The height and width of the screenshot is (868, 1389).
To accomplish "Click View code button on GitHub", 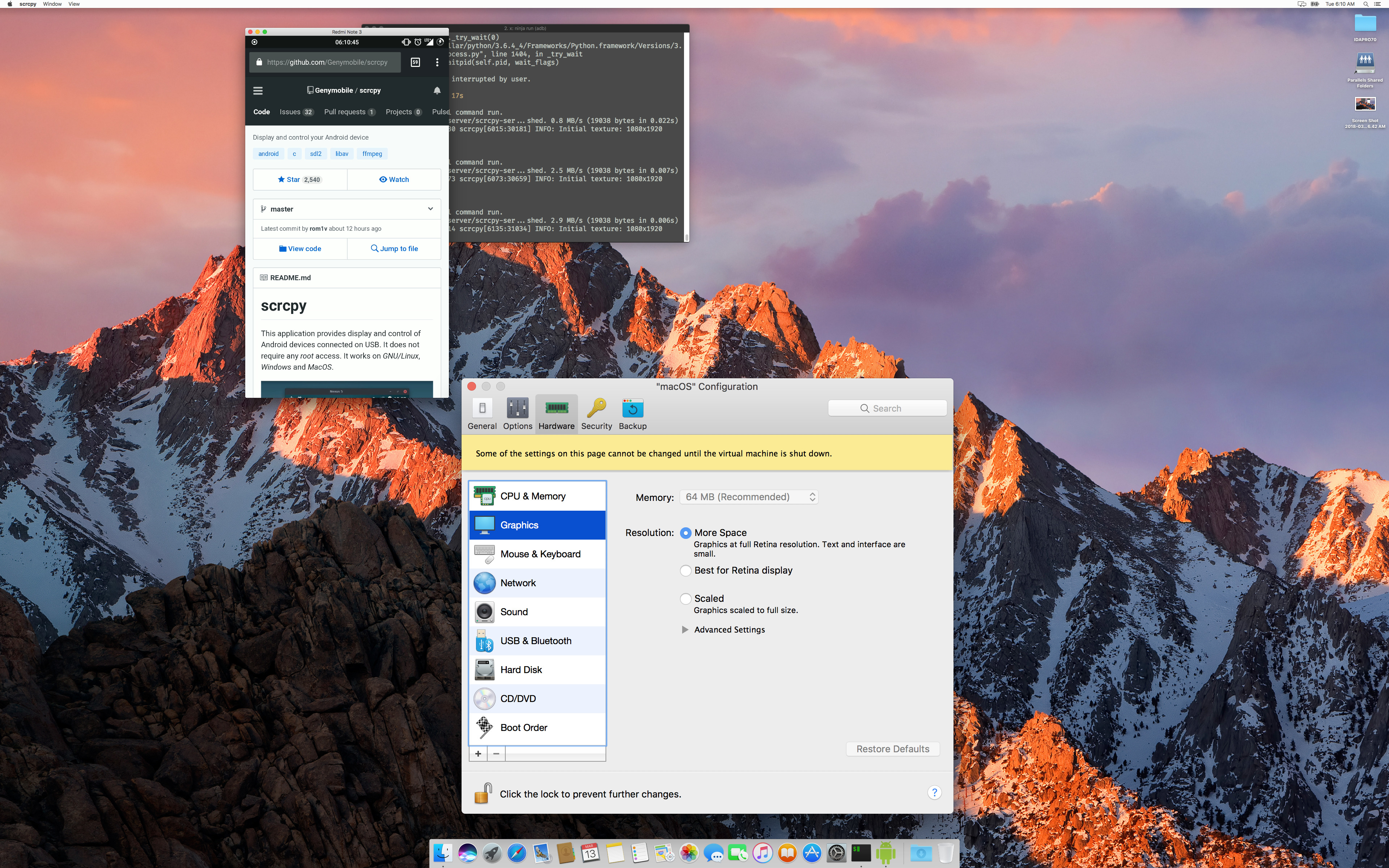I will 300,248.
